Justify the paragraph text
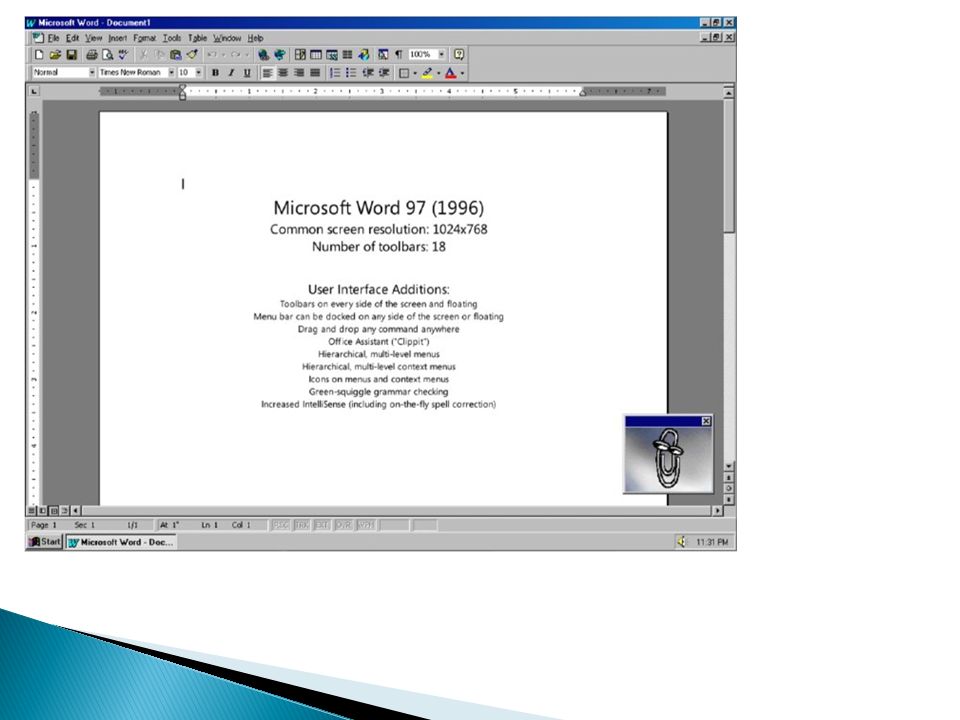This screenshot has width=960, height=720. [315, 73]
